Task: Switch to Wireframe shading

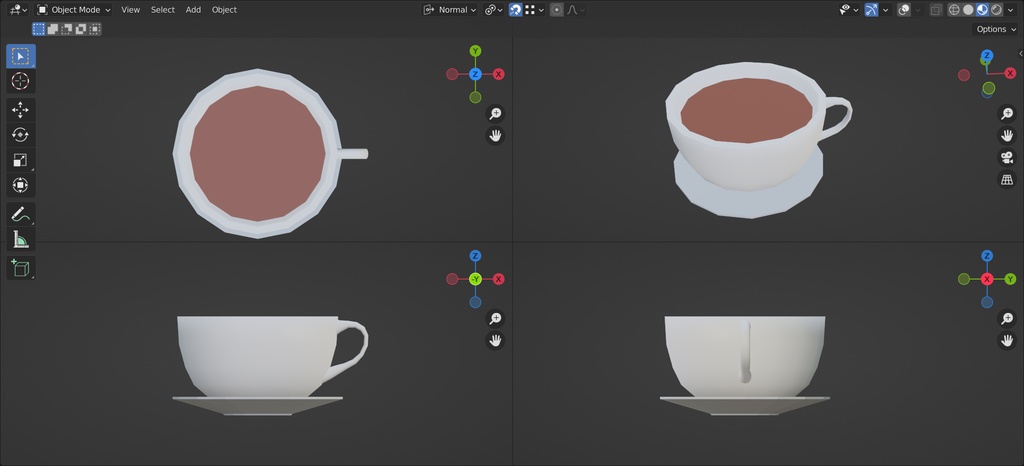Action: [954, 10]
